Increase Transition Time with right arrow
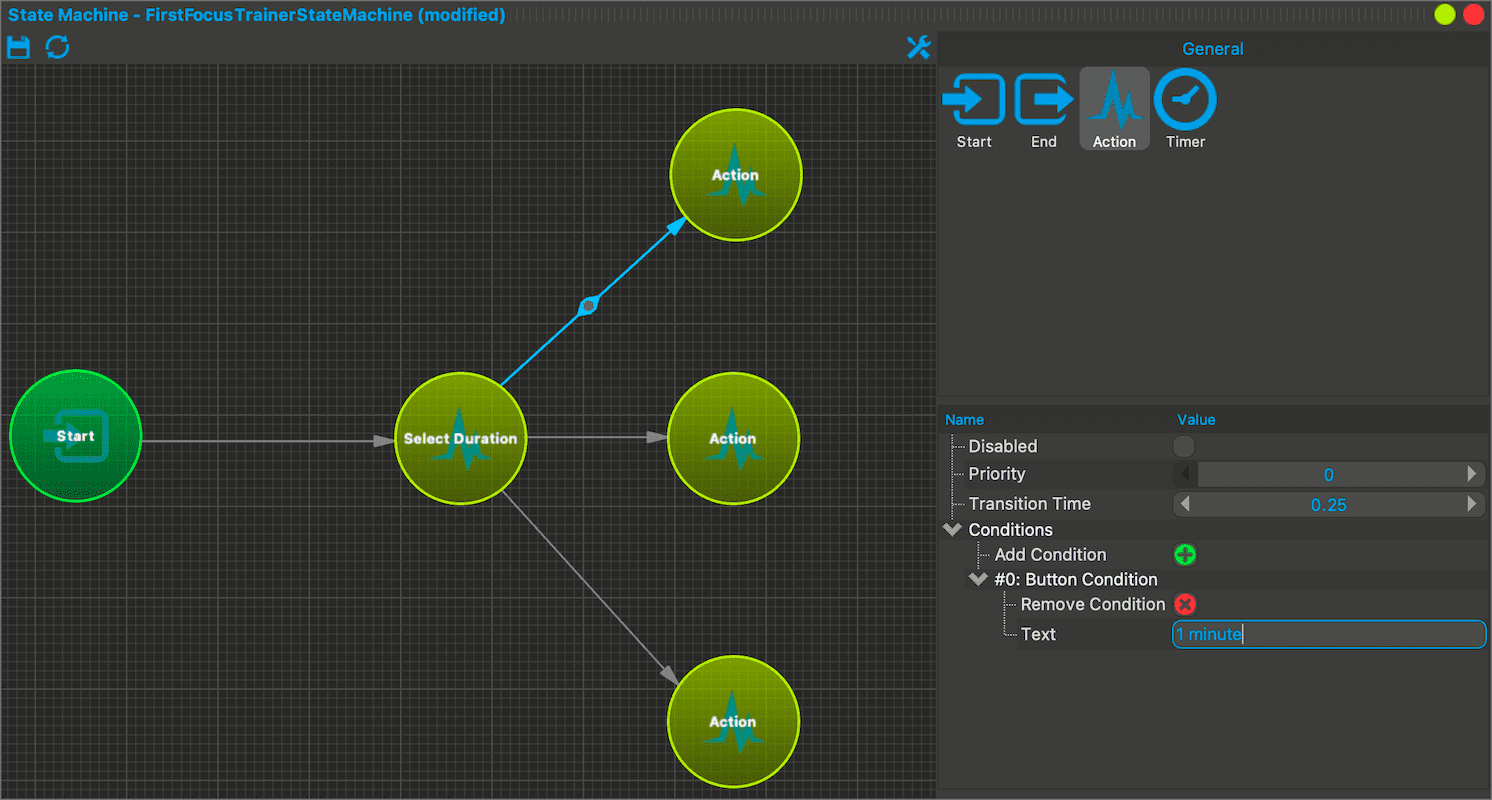The height and width of the screenshot is (800, 1492). (x=1472, y=504)
